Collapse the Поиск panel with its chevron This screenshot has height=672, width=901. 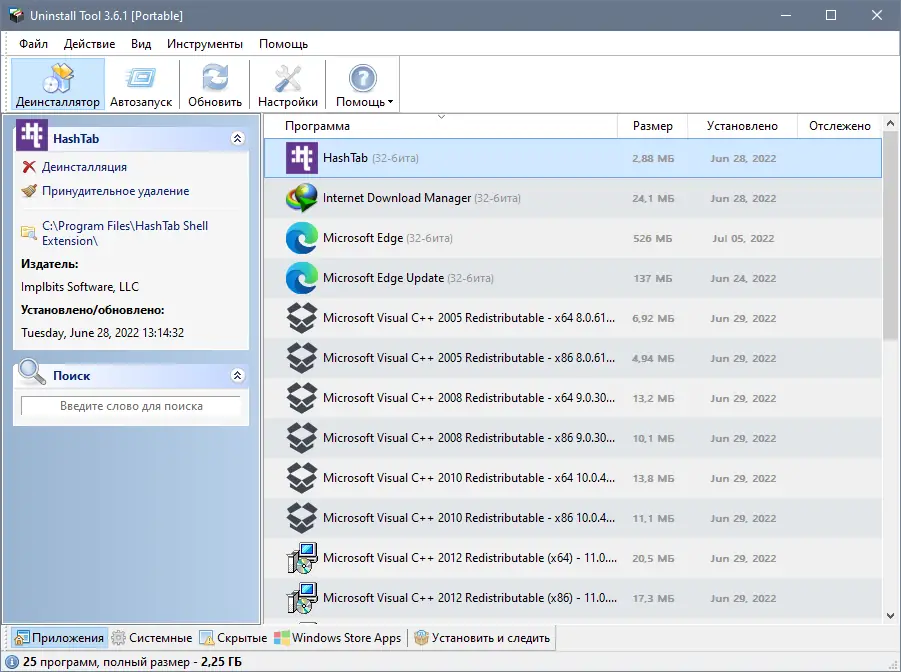238,375
